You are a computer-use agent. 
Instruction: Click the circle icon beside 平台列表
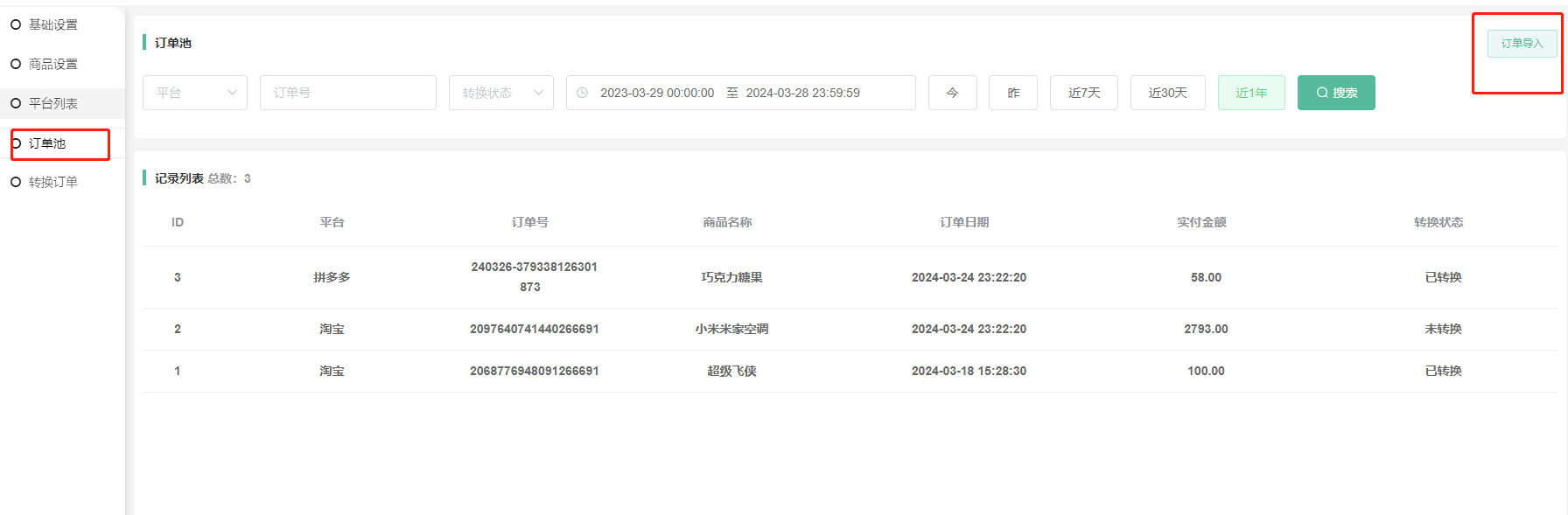pos(16,103)
